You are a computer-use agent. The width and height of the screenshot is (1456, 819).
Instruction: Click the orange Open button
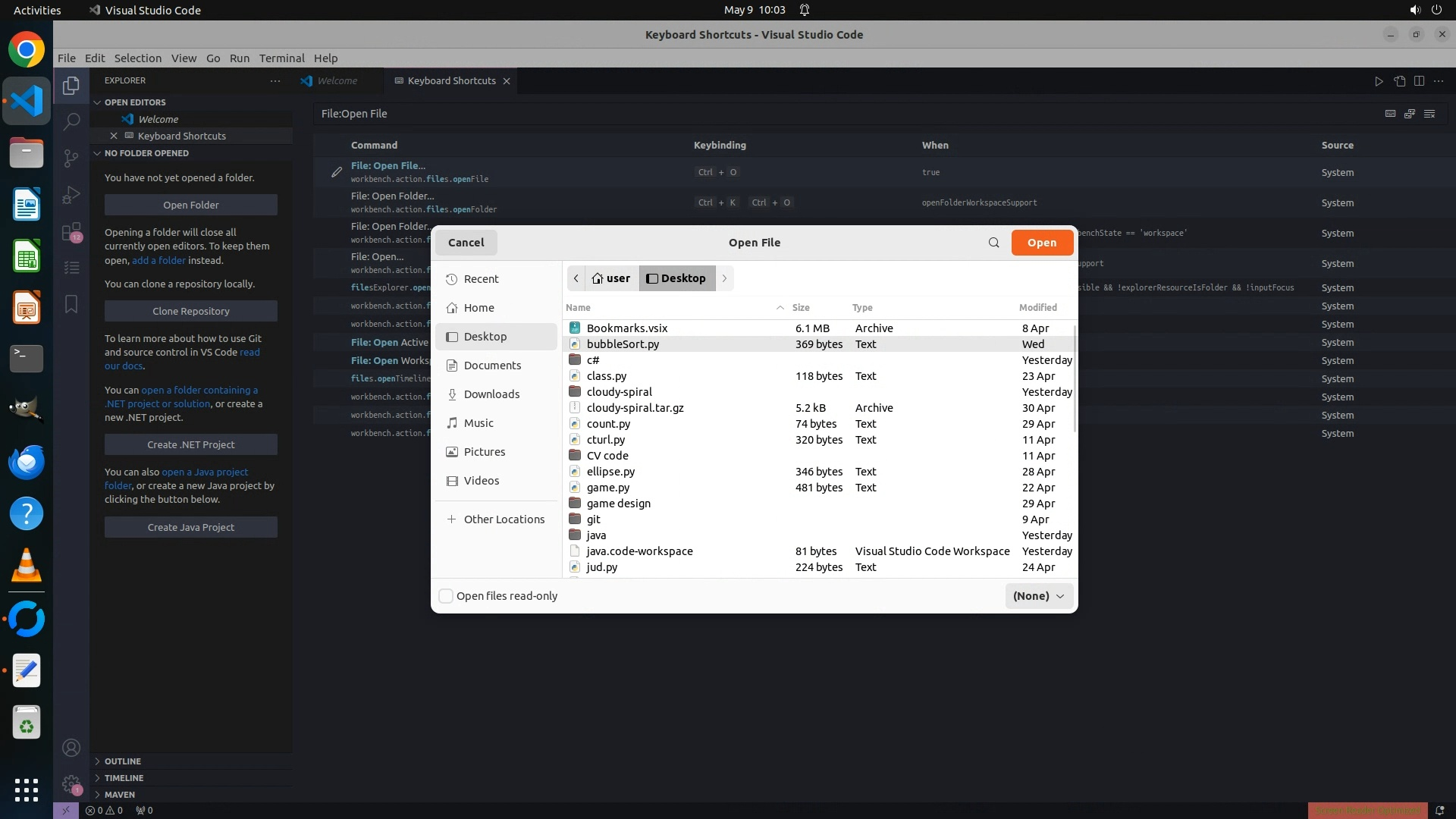point(1041,243)
